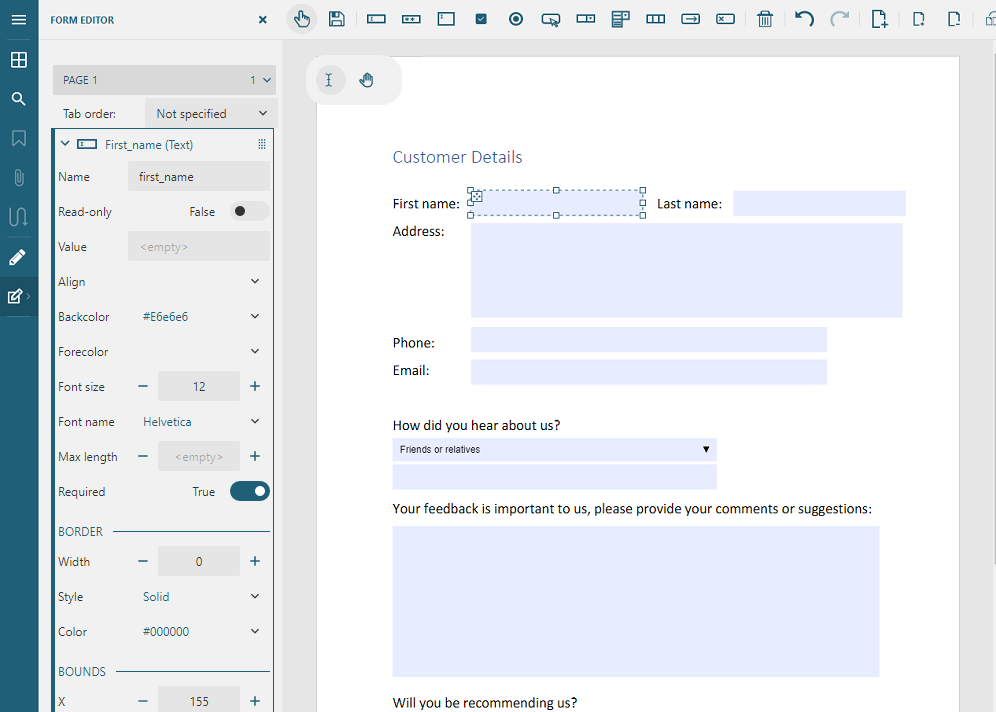The image size is (996, 712).
Task: Add a comb text field tool
Action: tap(656, 19)
